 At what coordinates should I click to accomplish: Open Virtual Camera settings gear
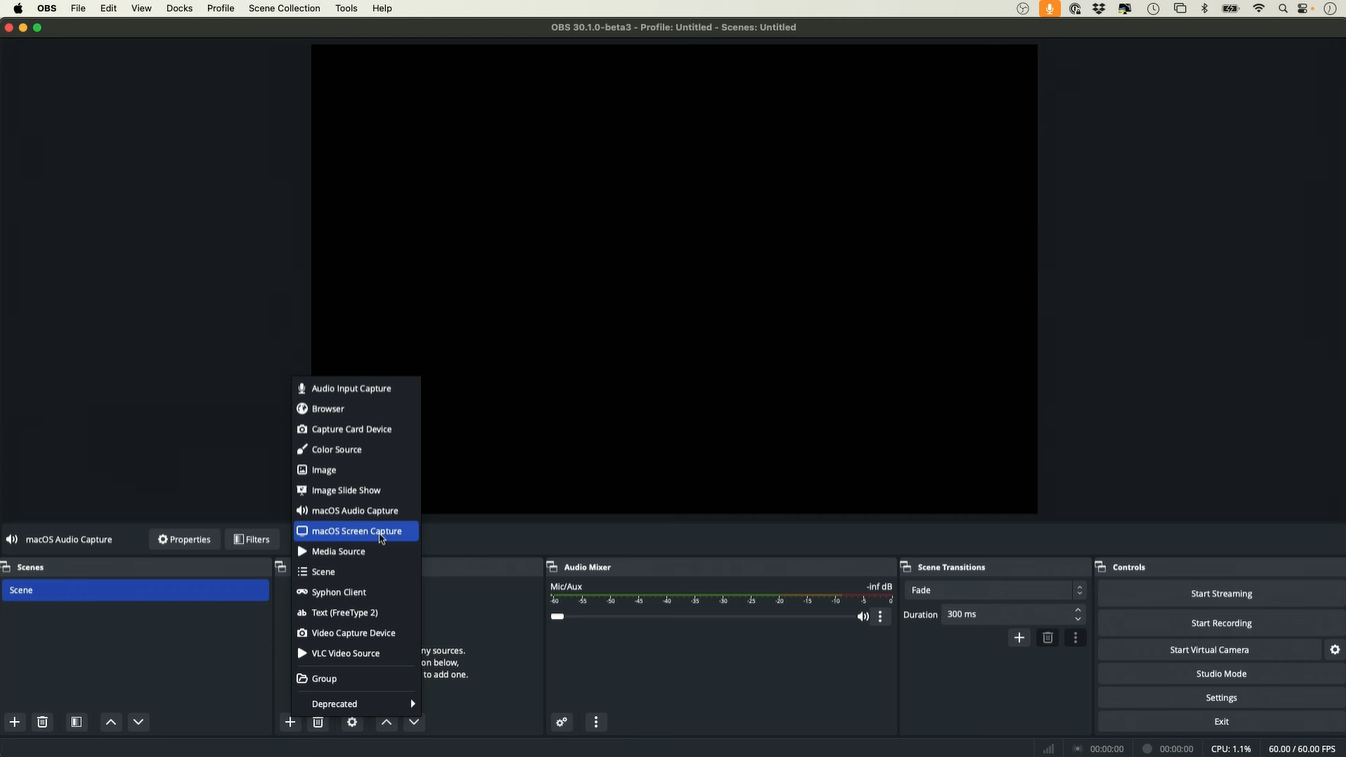click(1335, 650)
